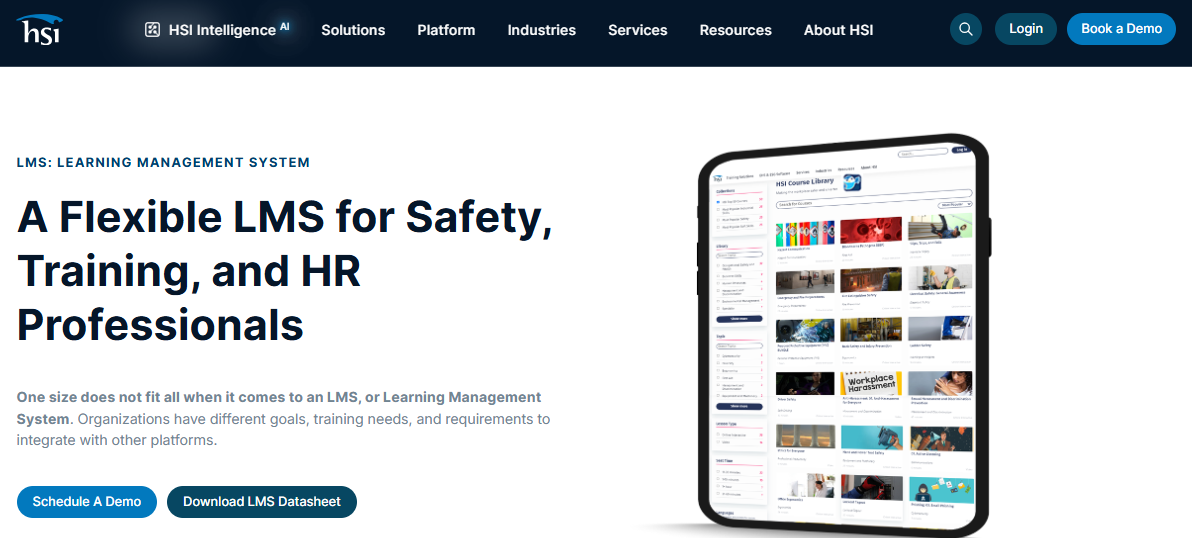Click Schedule A Demo button

tap(87, 502)
